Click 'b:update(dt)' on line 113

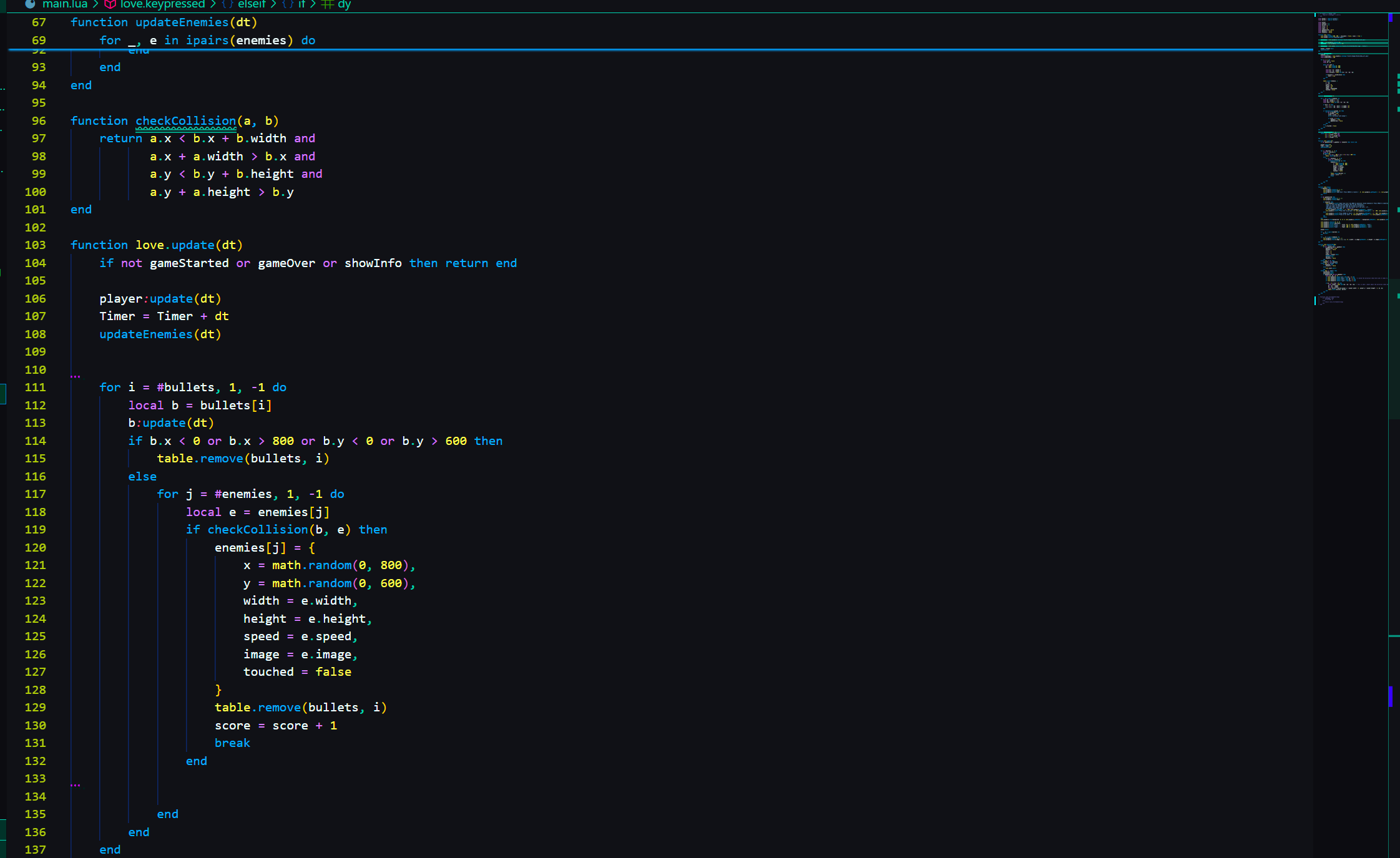(171, 423)
